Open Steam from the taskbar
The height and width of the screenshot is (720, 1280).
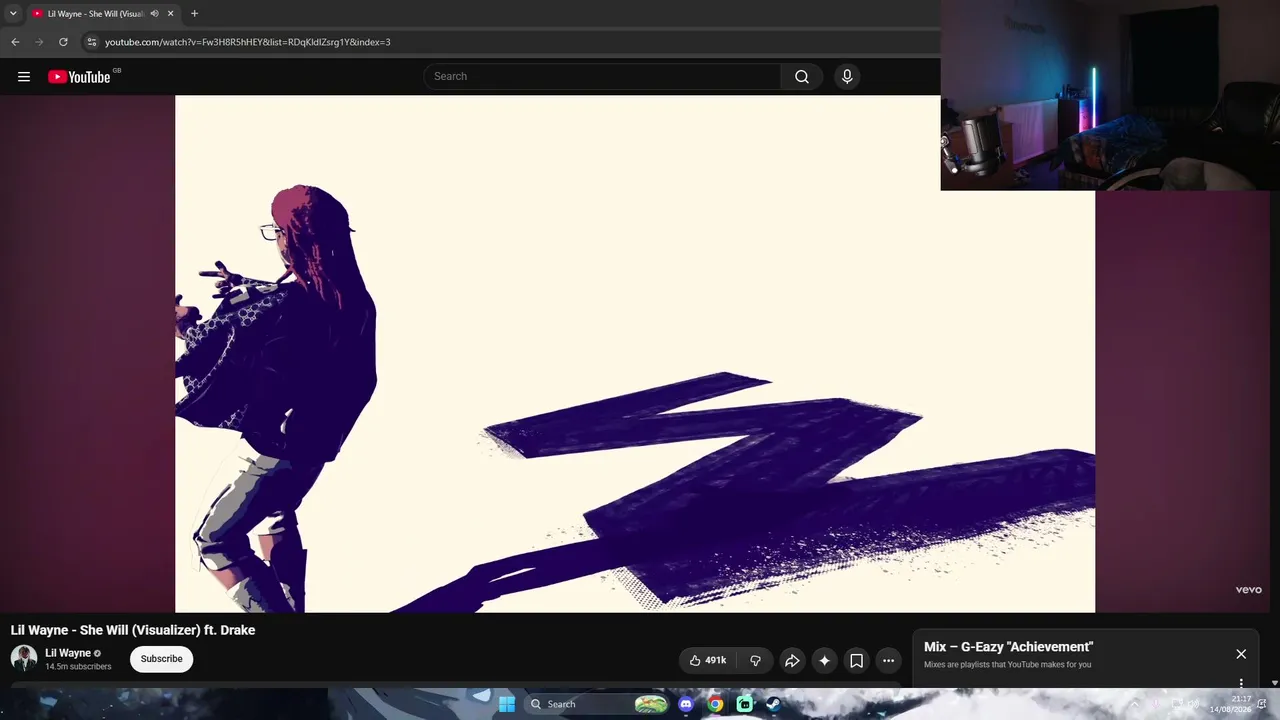(773, 704)
